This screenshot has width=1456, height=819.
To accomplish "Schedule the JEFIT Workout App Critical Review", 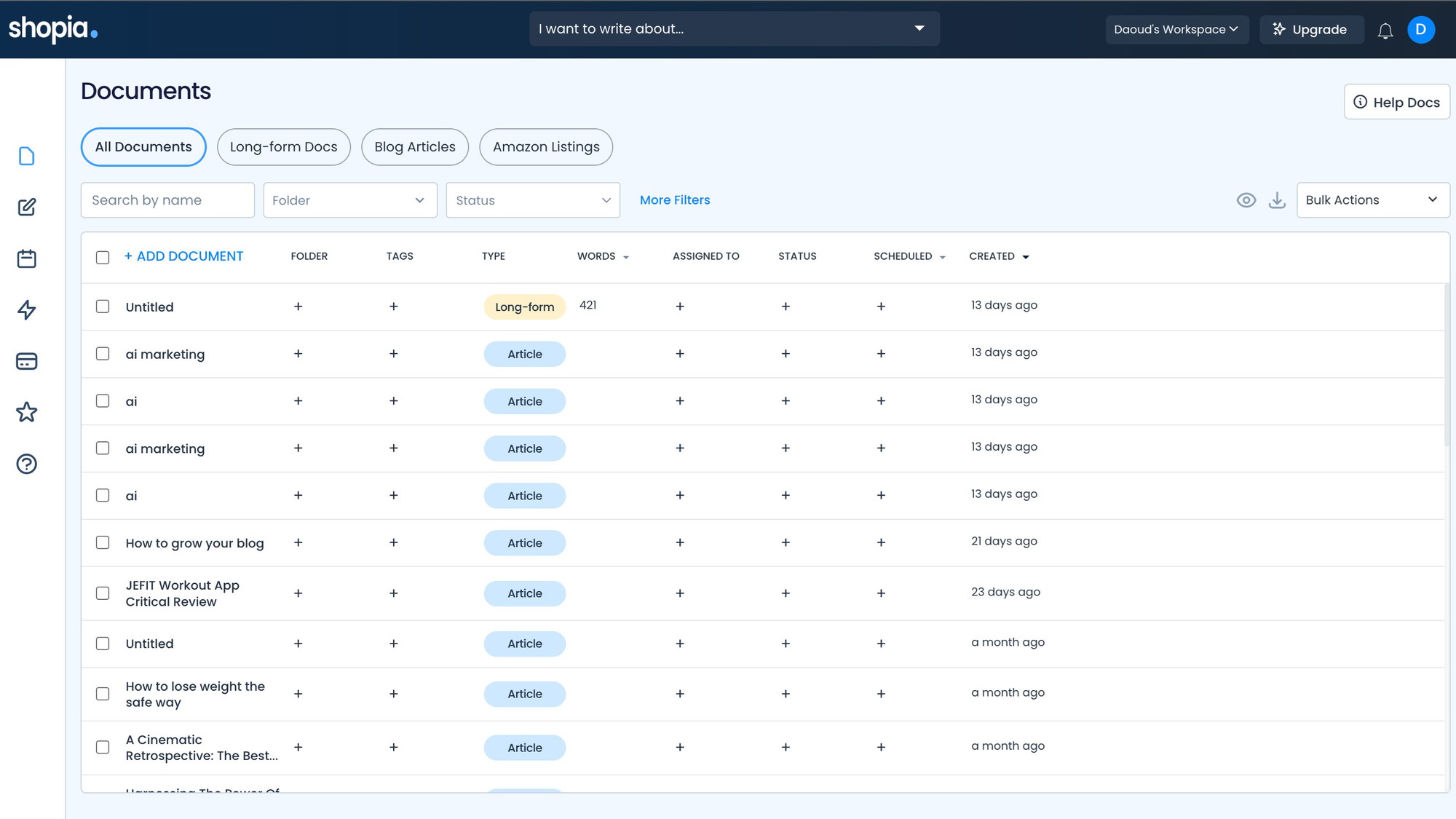I will (881, 593).
